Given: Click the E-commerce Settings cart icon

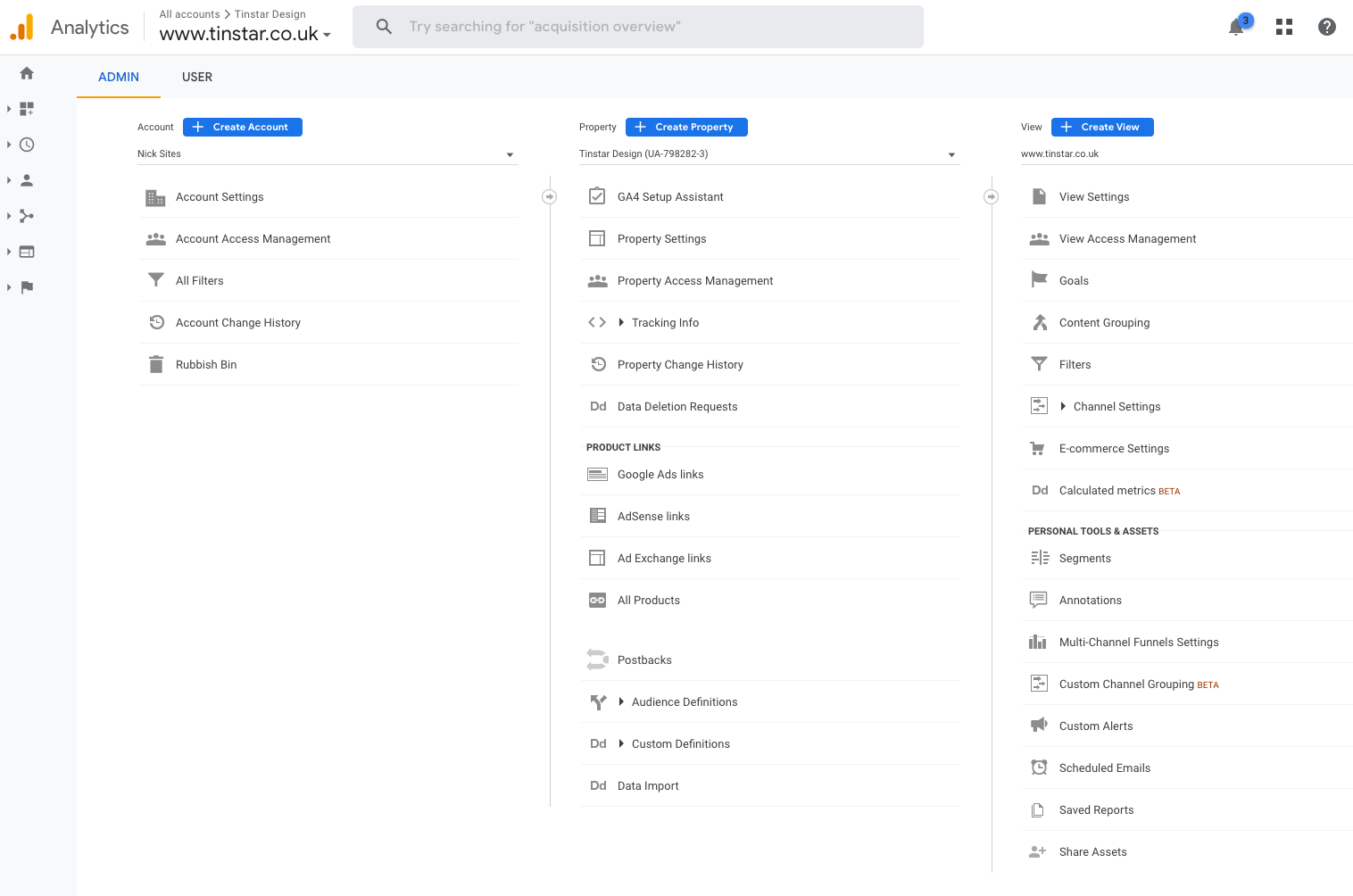Looking at the screenshot, I should pyautogui.click(x=1037, y=448).
